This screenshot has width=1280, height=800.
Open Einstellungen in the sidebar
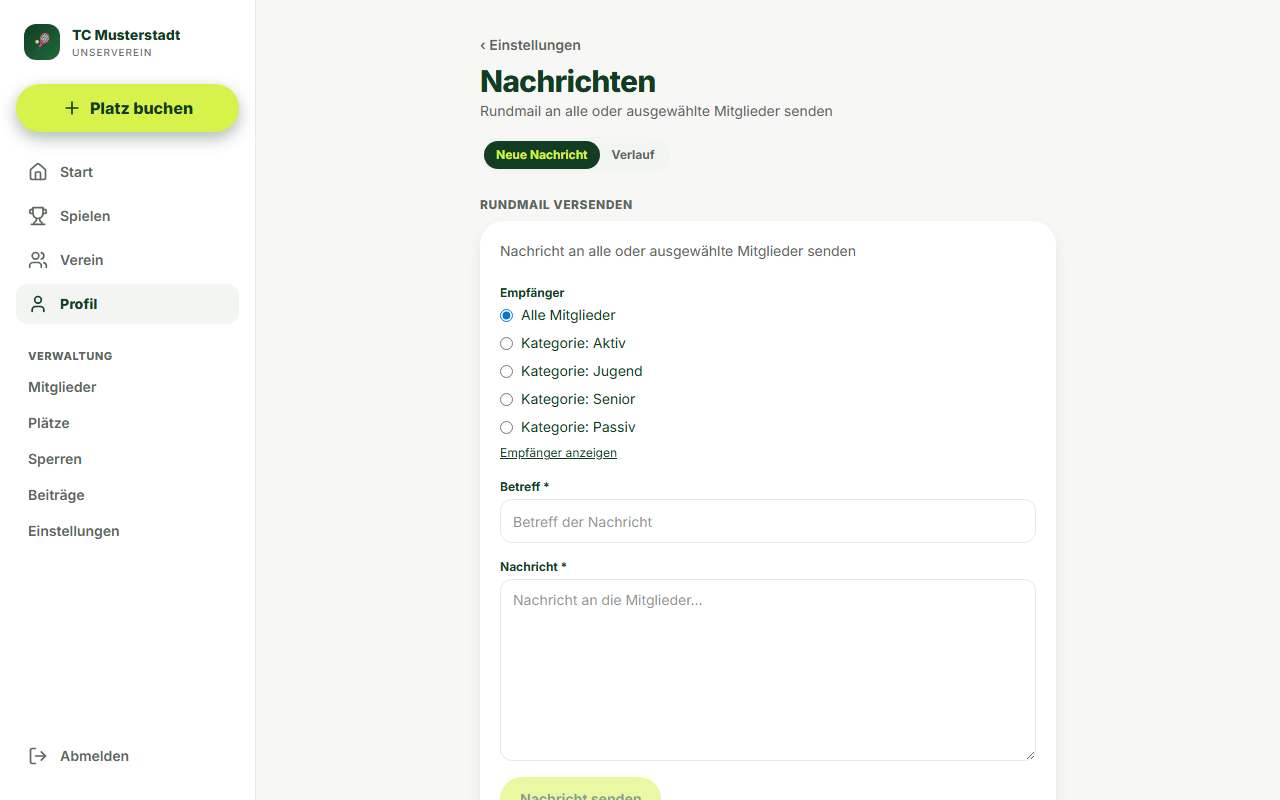[74, 531]
